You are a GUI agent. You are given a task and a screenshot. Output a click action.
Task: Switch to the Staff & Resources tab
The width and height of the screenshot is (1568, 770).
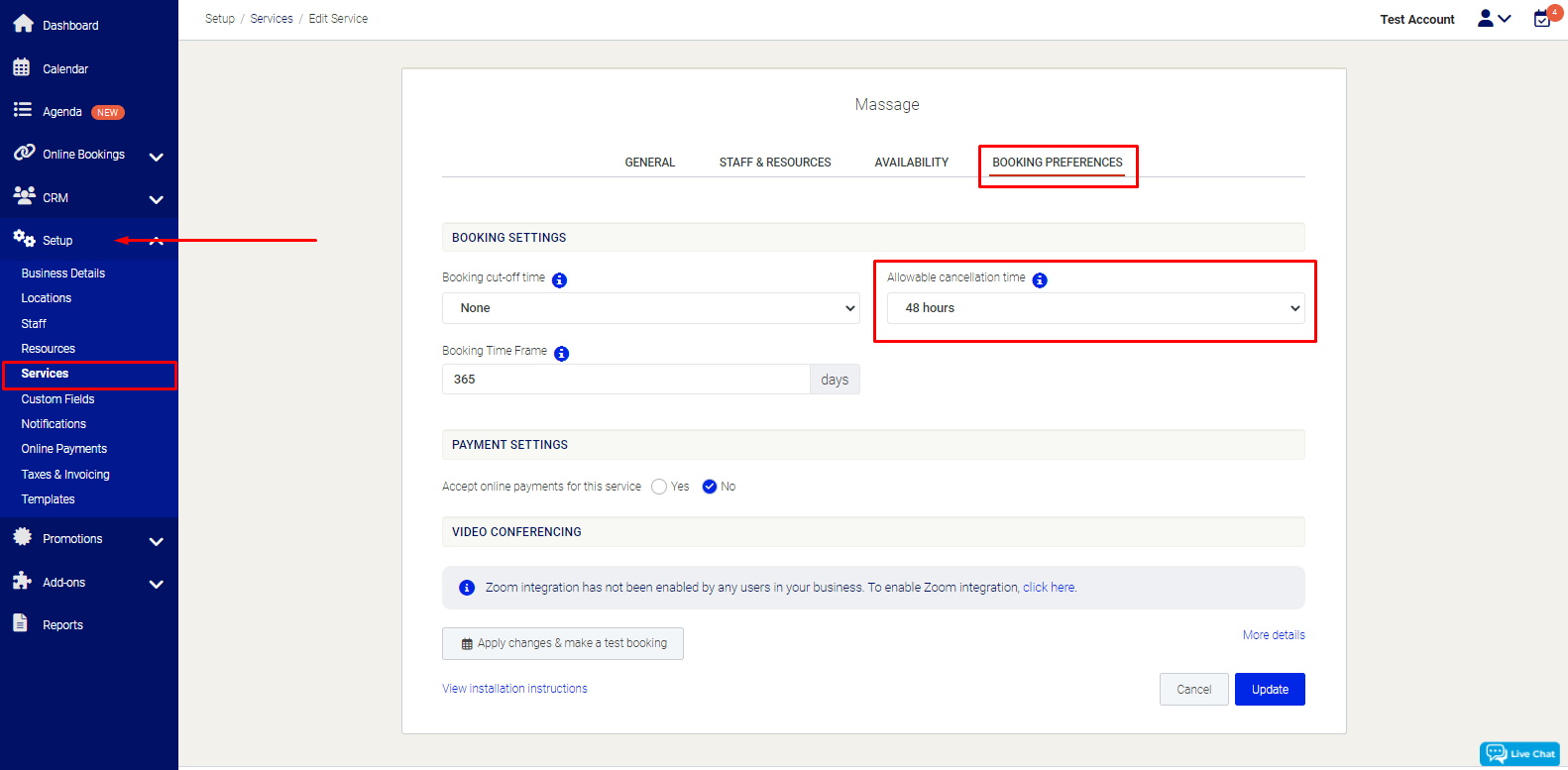(x=775, y=163)
